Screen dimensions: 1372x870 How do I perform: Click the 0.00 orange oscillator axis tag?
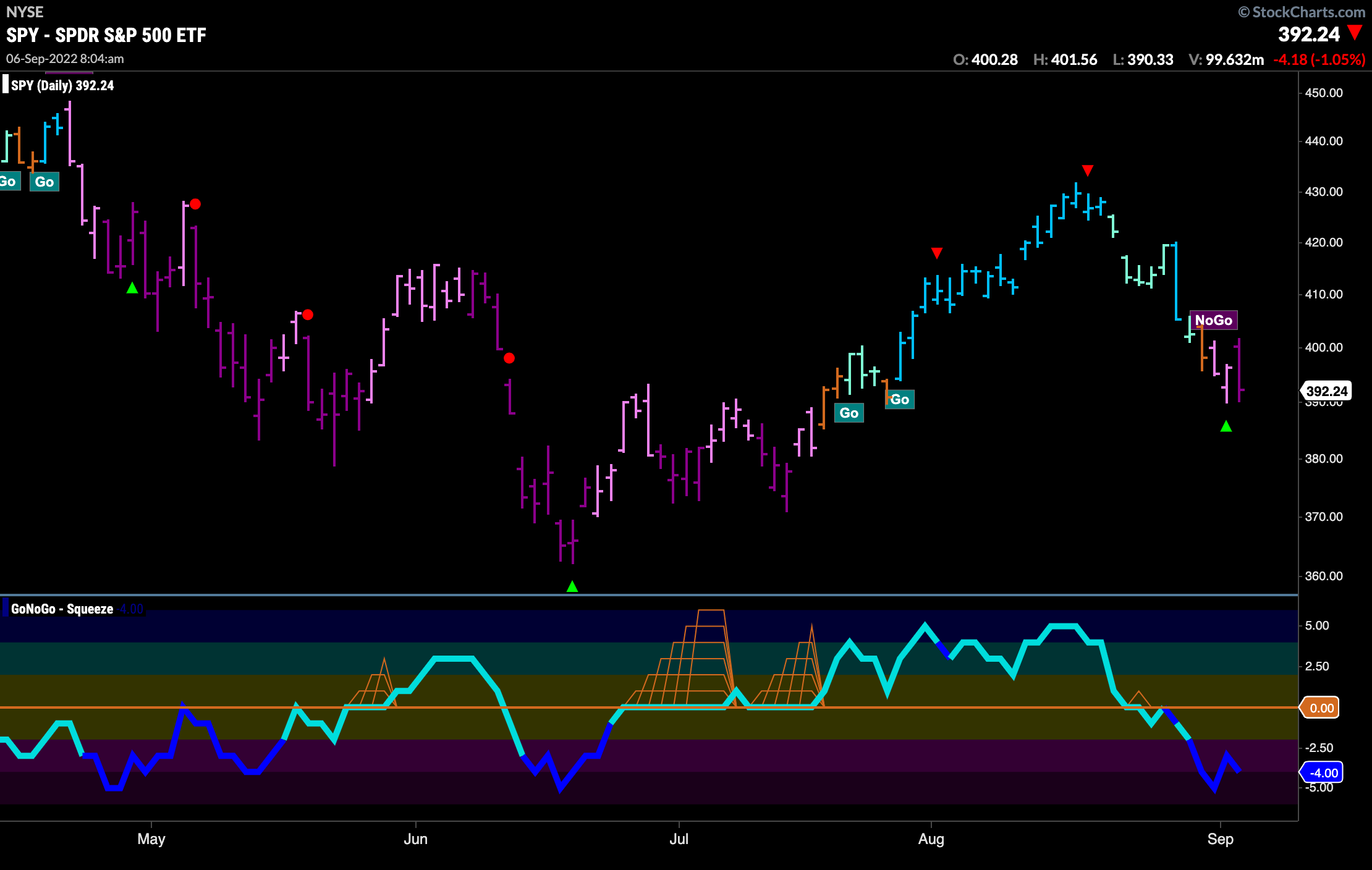[1320, 707]
